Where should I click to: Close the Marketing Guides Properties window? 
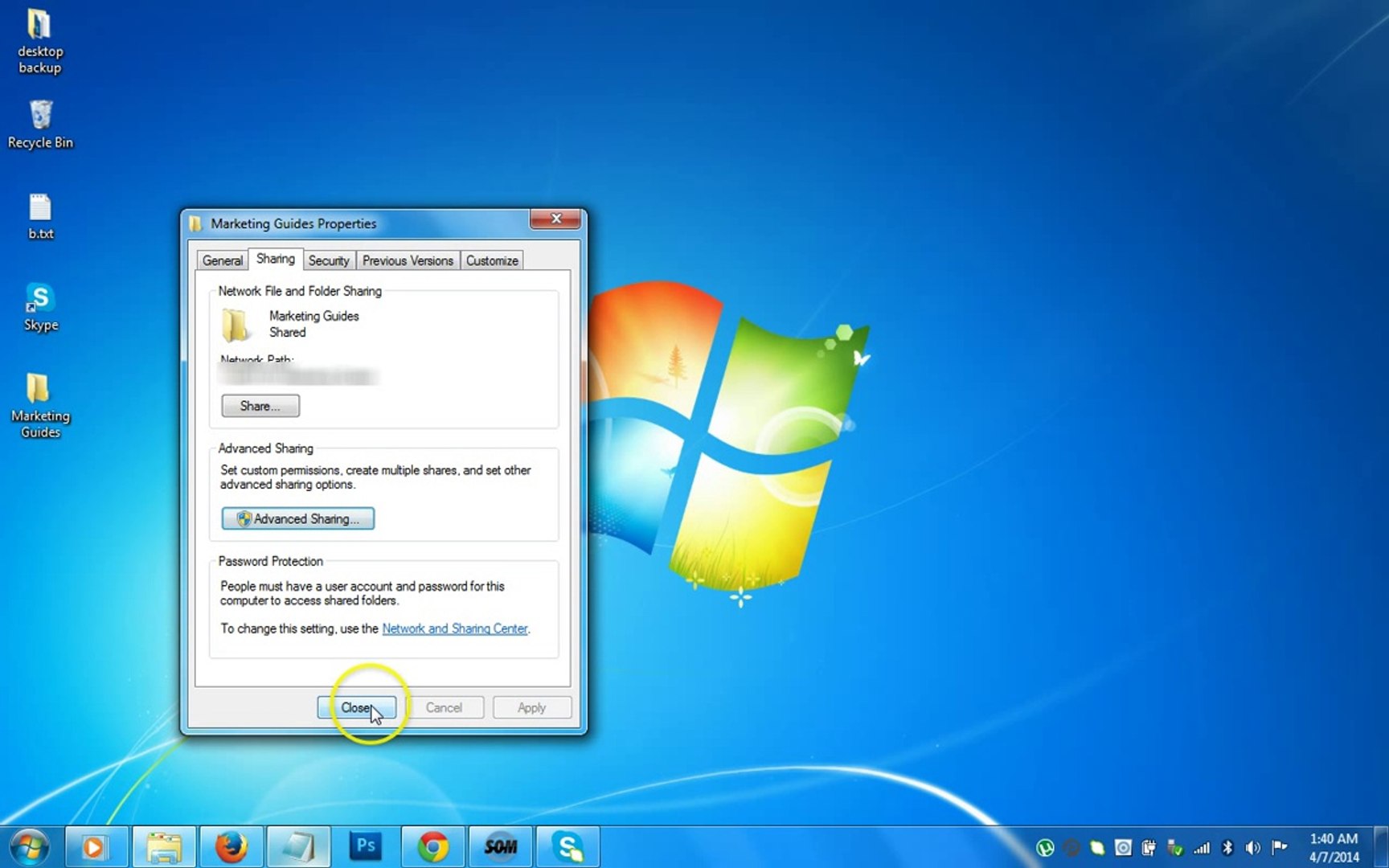pos(555,219)
